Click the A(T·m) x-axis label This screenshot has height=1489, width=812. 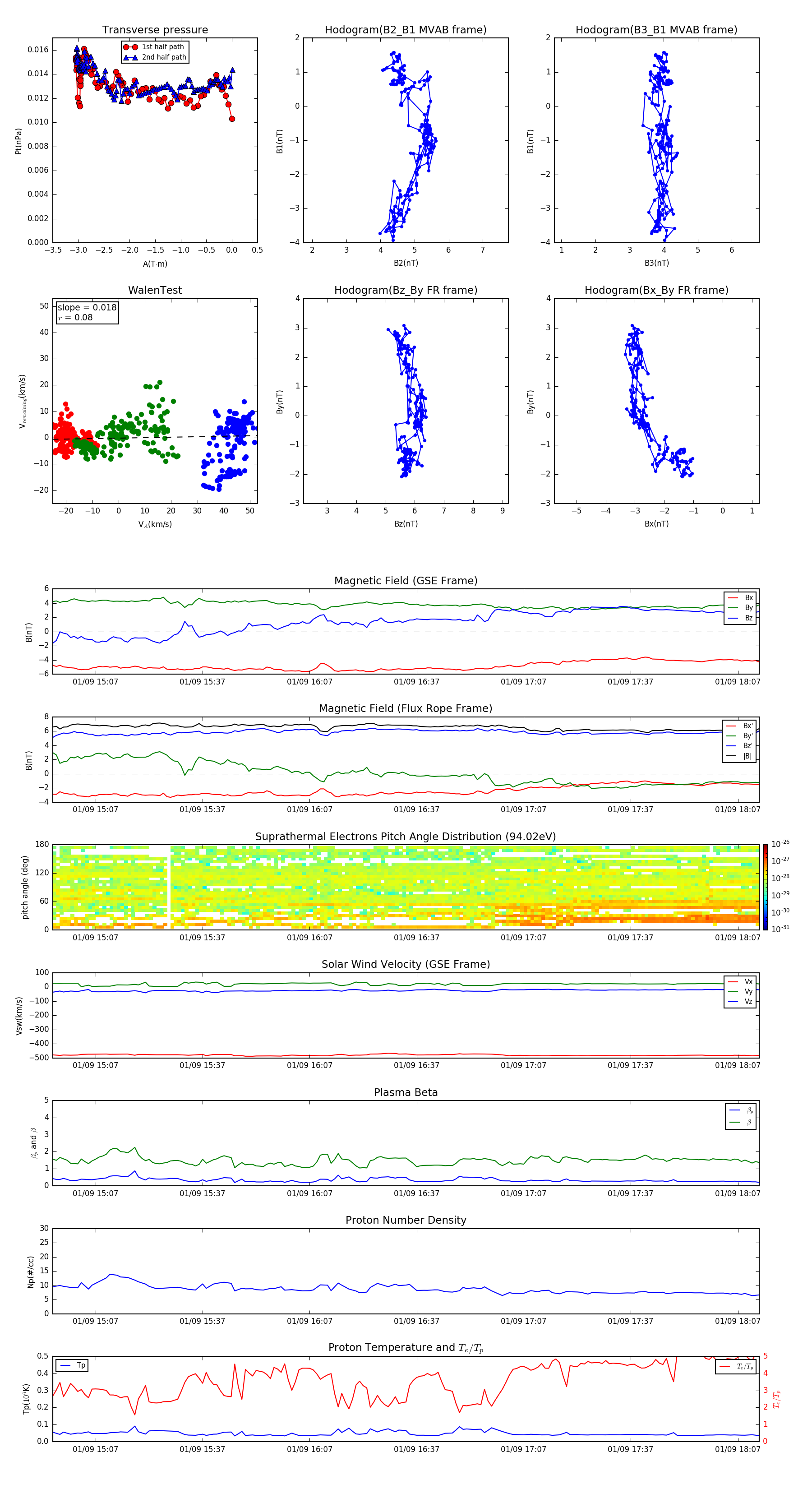point(155,264)
